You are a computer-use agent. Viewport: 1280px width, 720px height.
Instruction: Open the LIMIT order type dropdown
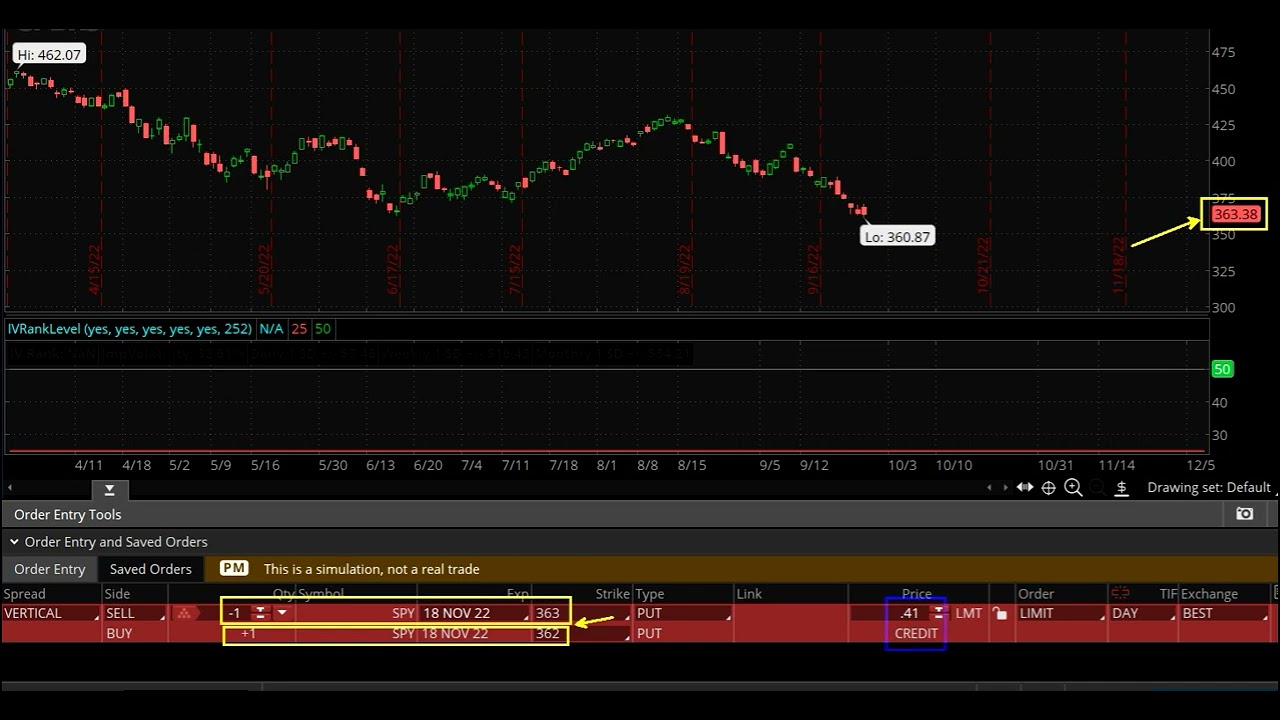tap(1062, 613)
